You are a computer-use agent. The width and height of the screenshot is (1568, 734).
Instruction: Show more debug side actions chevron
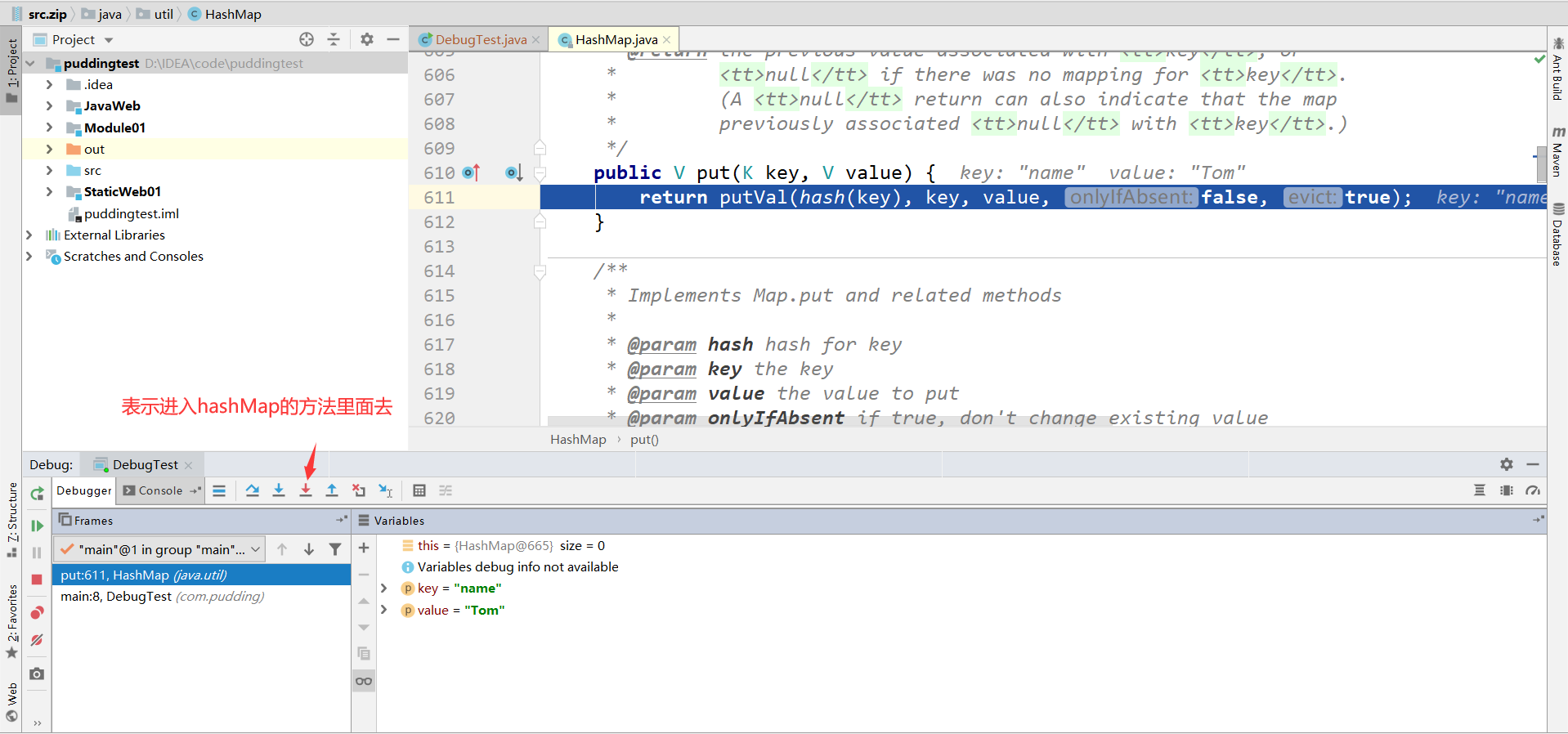pyautogui.click(x=37, y=723)
